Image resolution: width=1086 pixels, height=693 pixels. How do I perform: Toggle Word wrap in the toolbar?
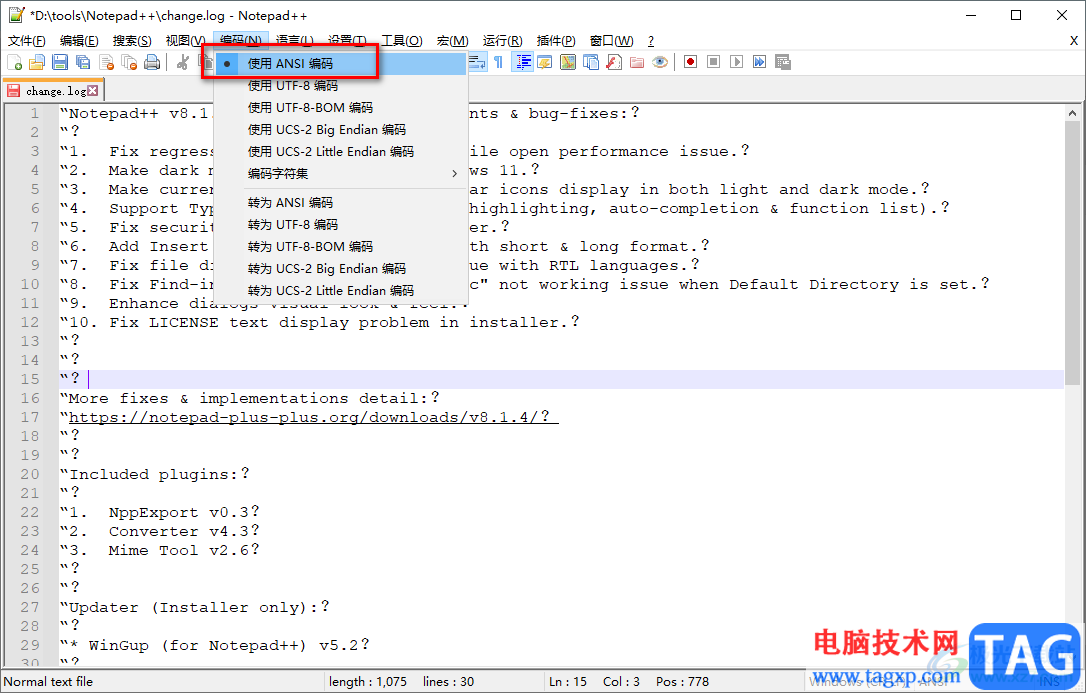[477, 62]
